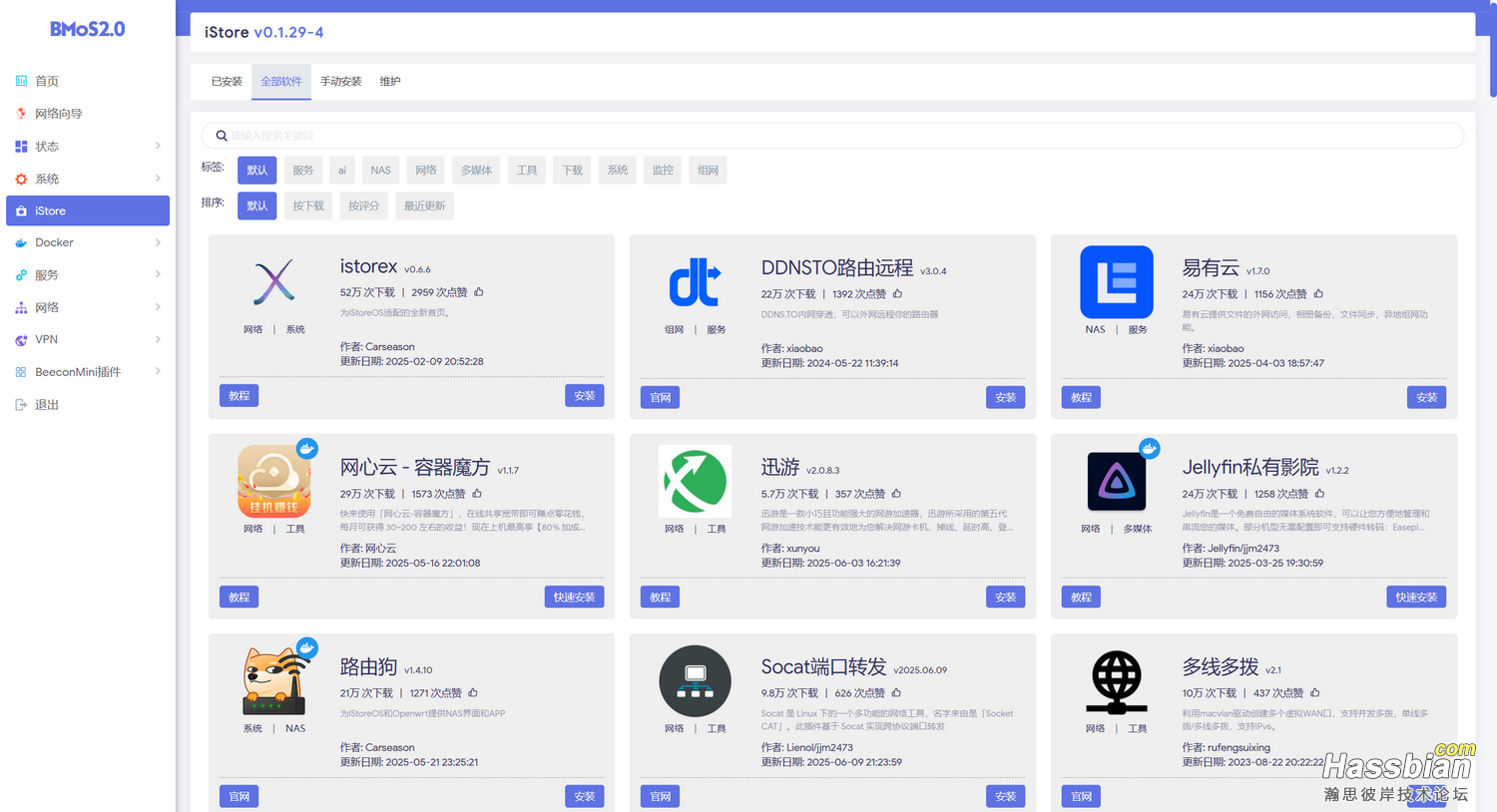Filter by the 多媒体 tag
This screenshot has width=1497, height=812.
[476, 171]
